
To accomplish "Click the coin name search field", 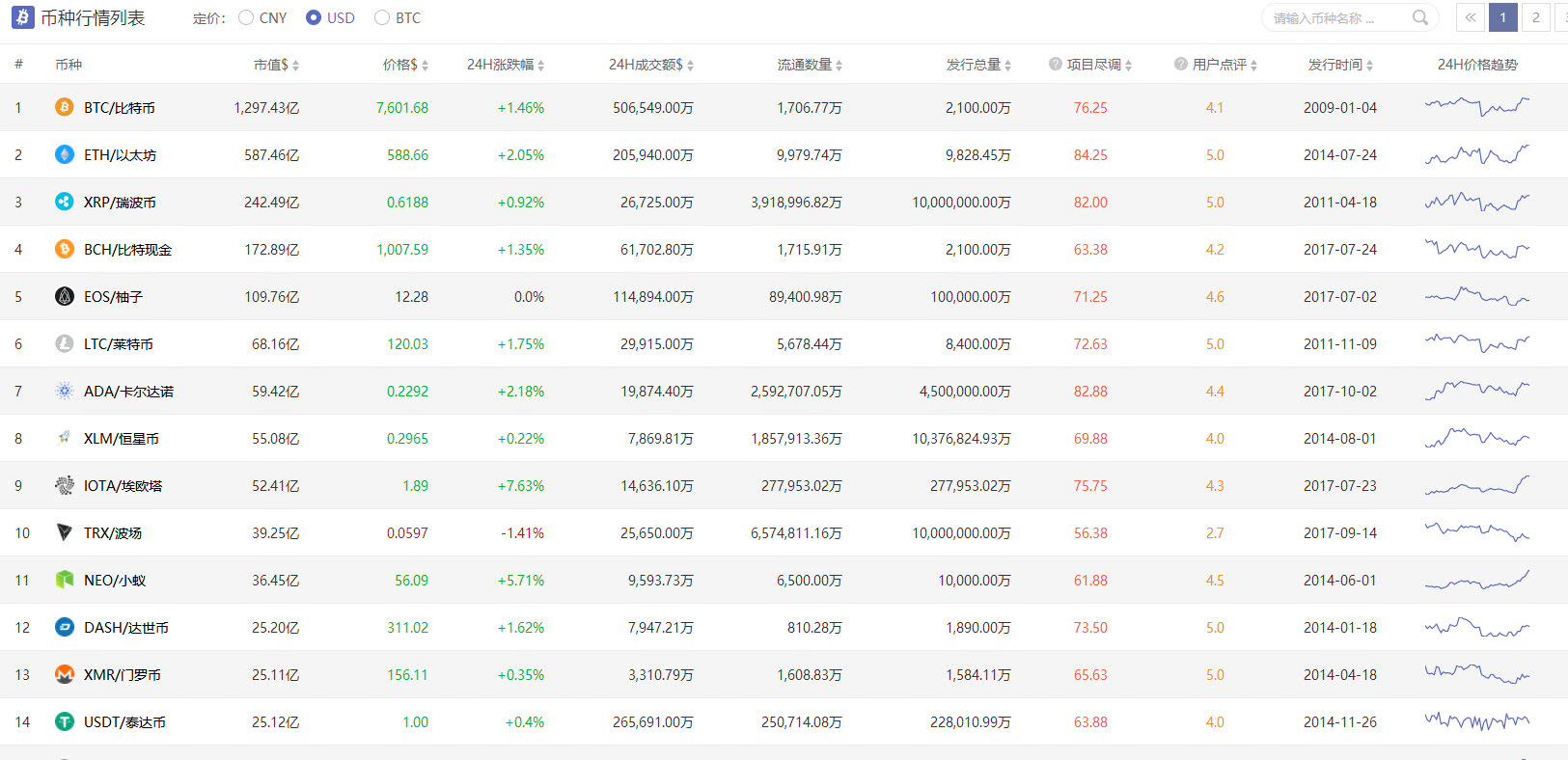I will pos(1350,17).
